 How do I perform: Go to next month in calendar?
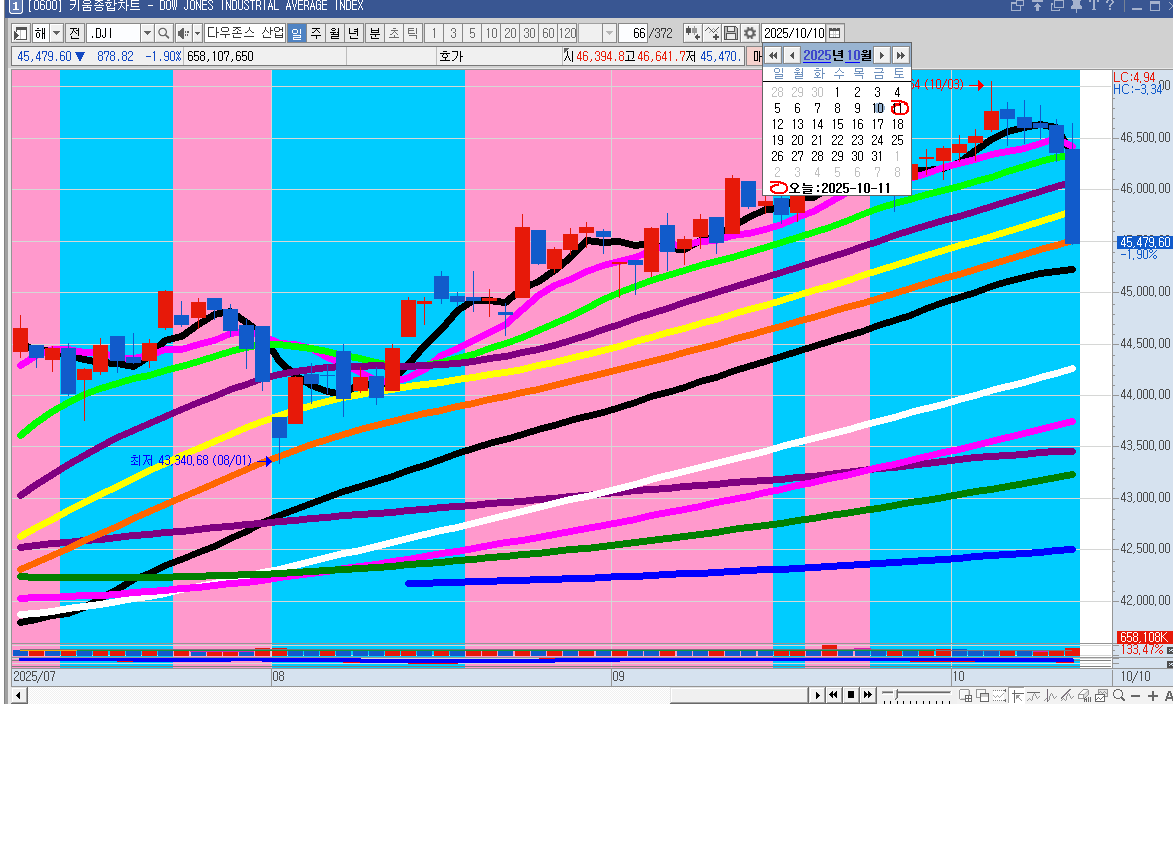(882, 55)
